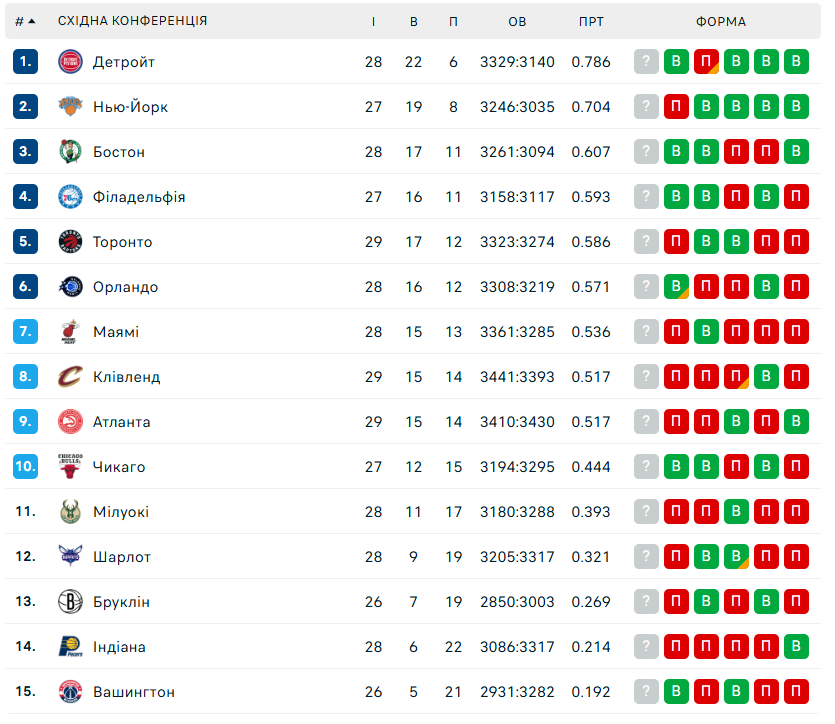Click the rank 7 badge beside Маямі
The image size is (835, 724).
click(x=26, y=332)
